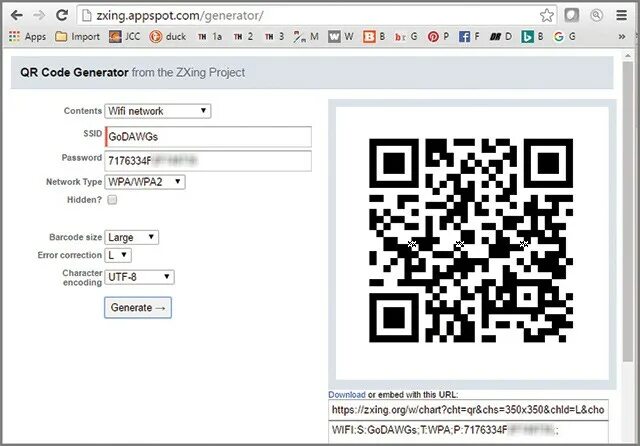
Task: Open the br G bookmark
Action: [406, 37]
